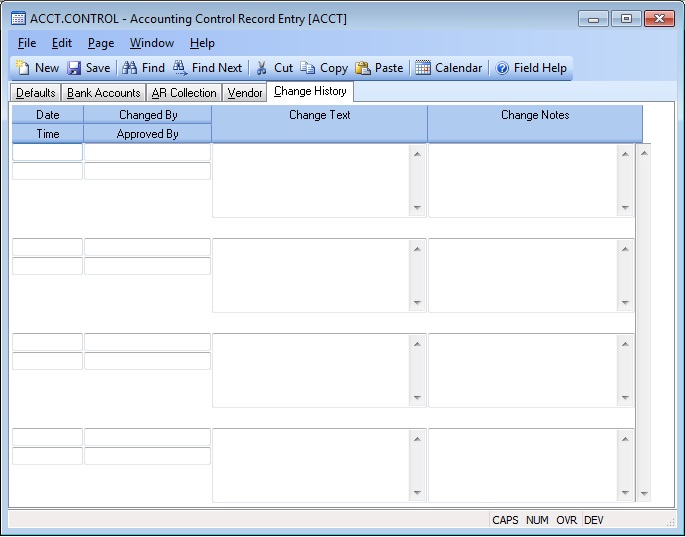685x537 pixels.
Task: Select the Vendor tab
Action: [245, 93]
